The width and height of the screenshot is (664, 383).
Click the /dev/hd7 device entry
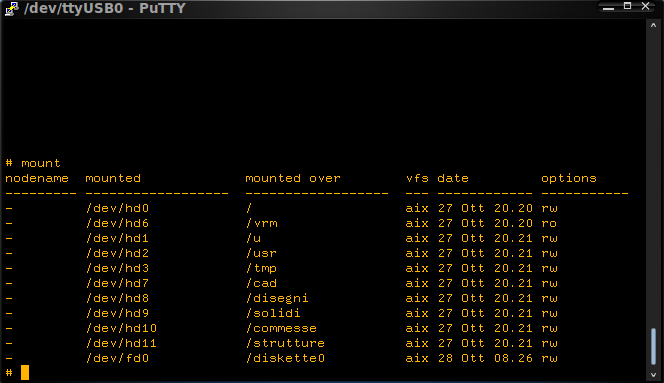(117, 283)
